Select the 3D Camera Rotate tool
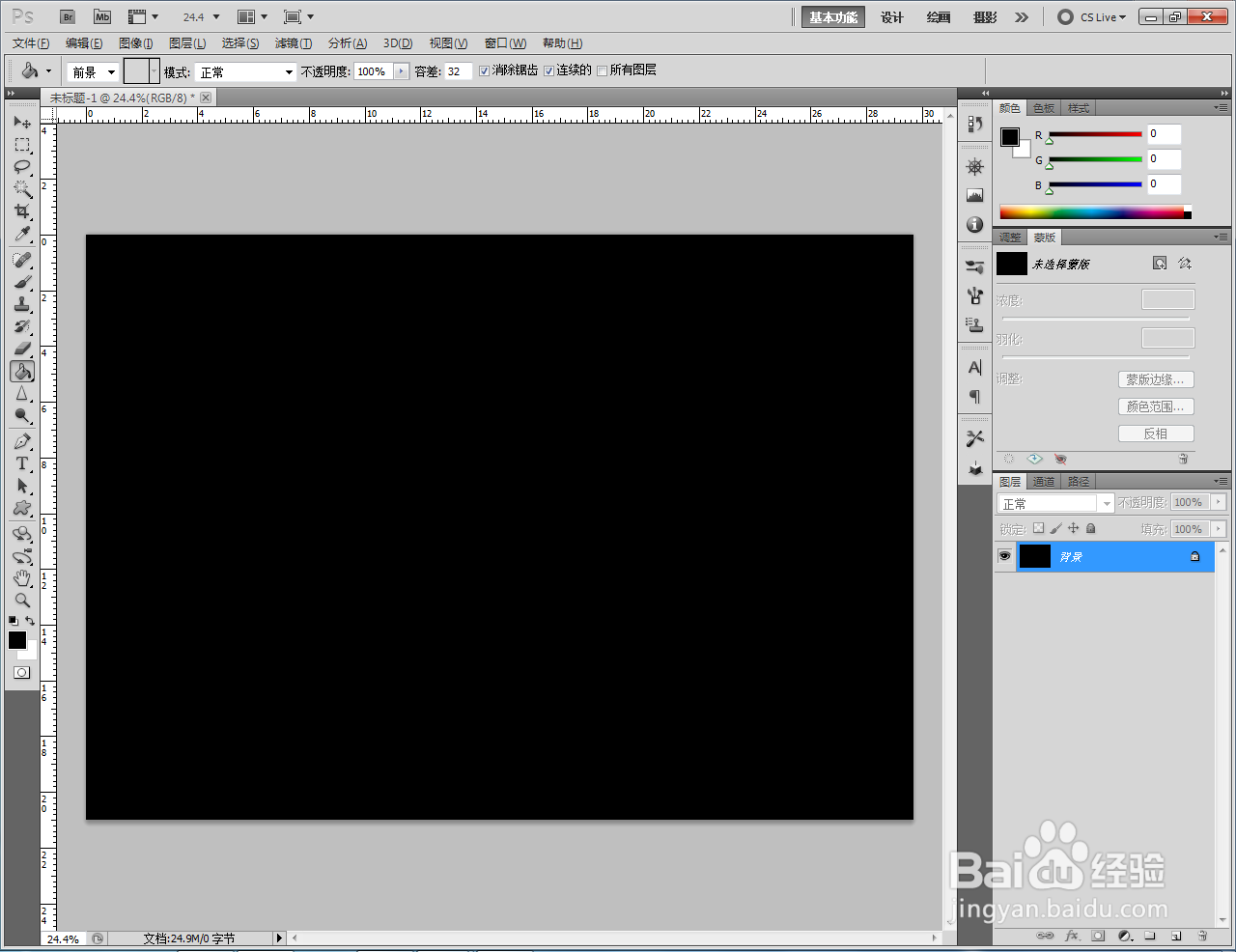The image size is (1236, 952). [22, 556]
